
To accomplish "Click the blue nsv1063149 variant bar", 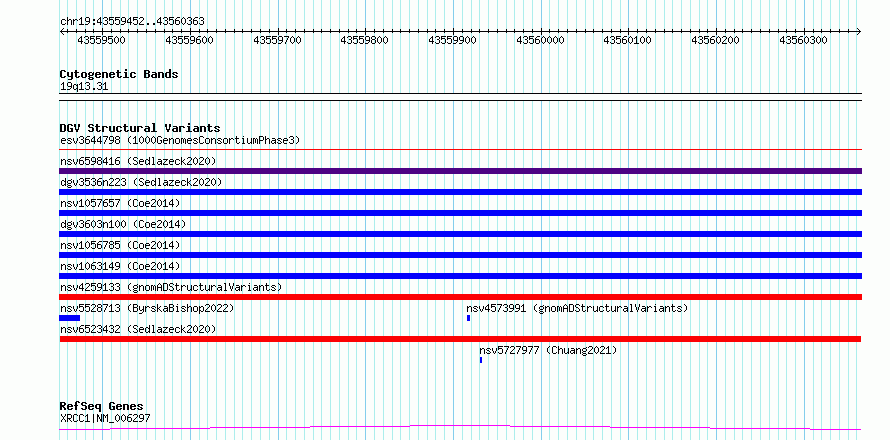I will point(460,276).
